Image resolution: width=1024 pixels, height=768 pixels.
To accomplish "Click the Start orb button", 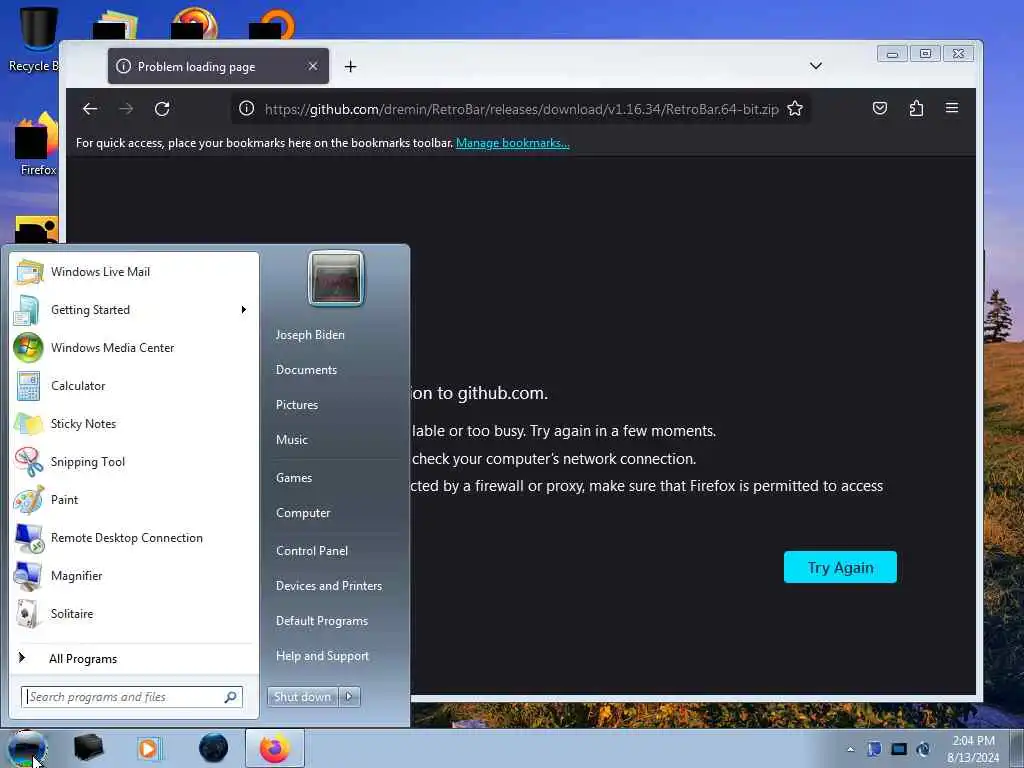I will click(x=27, y=748).
